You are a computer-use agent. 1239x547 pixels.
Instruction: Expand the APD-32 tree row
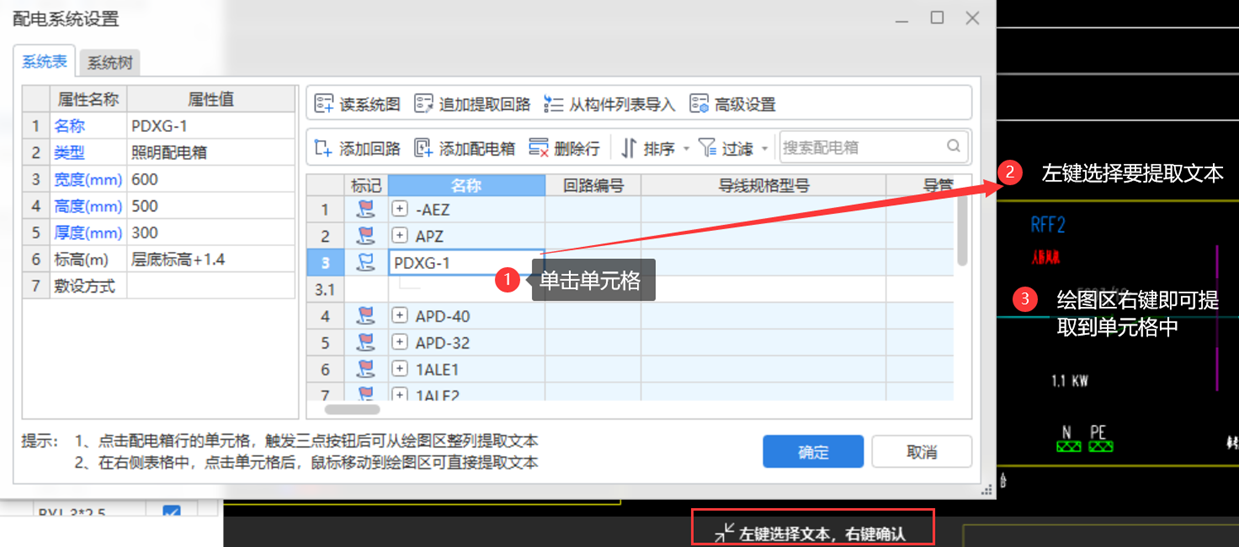pos(400,343)
